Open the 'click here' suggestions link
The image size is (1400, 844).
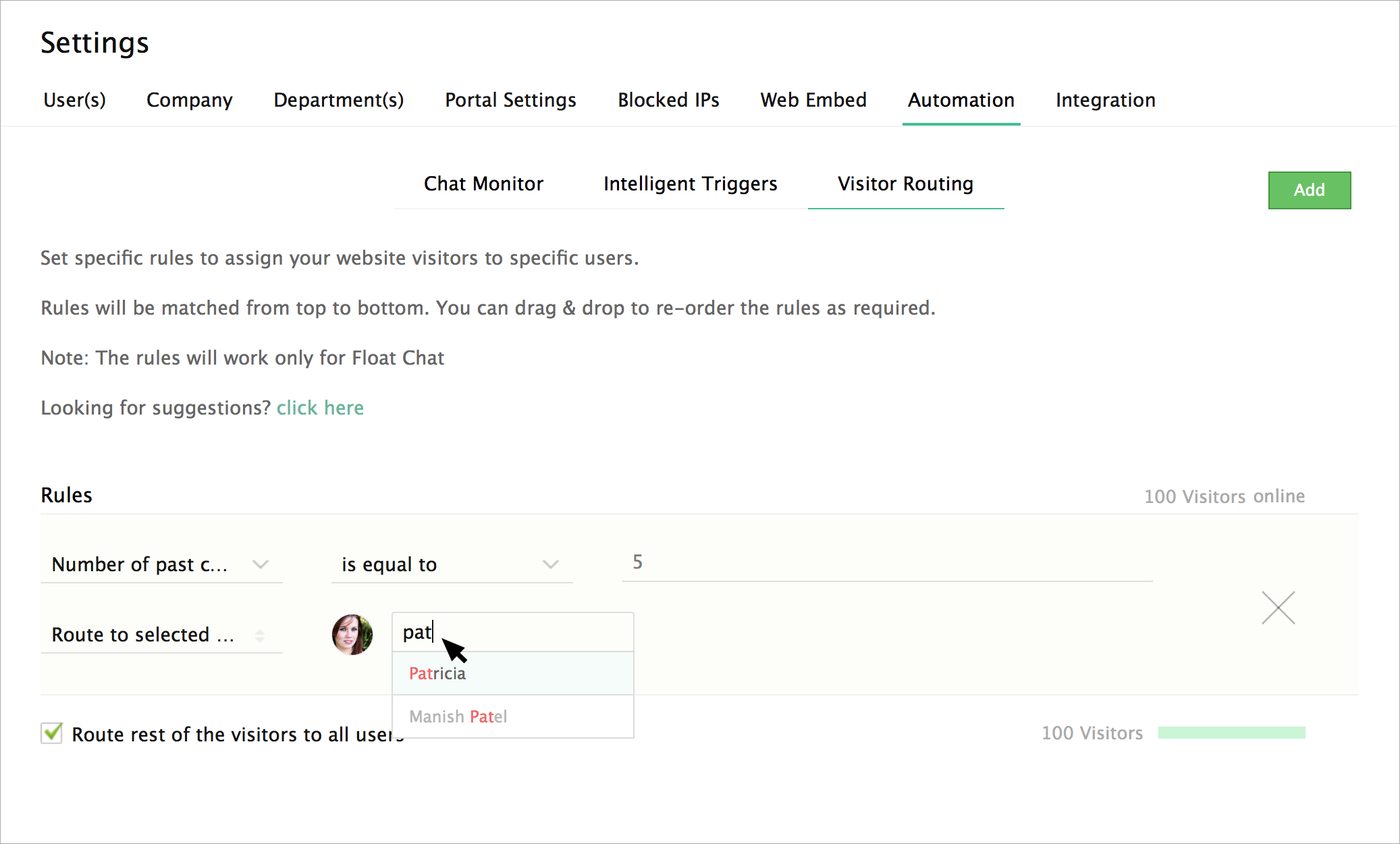coord(320,408)
